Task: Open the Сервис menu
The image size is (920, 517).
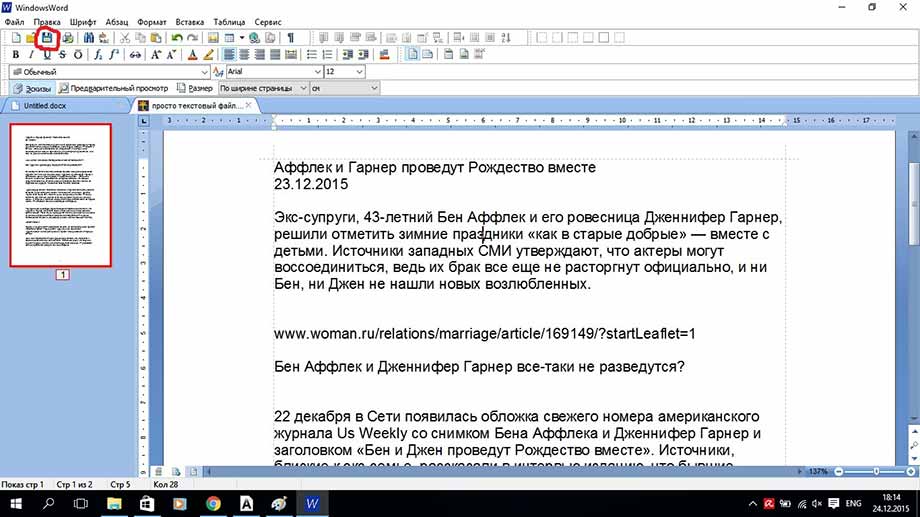Action: [x=268, y=22]
